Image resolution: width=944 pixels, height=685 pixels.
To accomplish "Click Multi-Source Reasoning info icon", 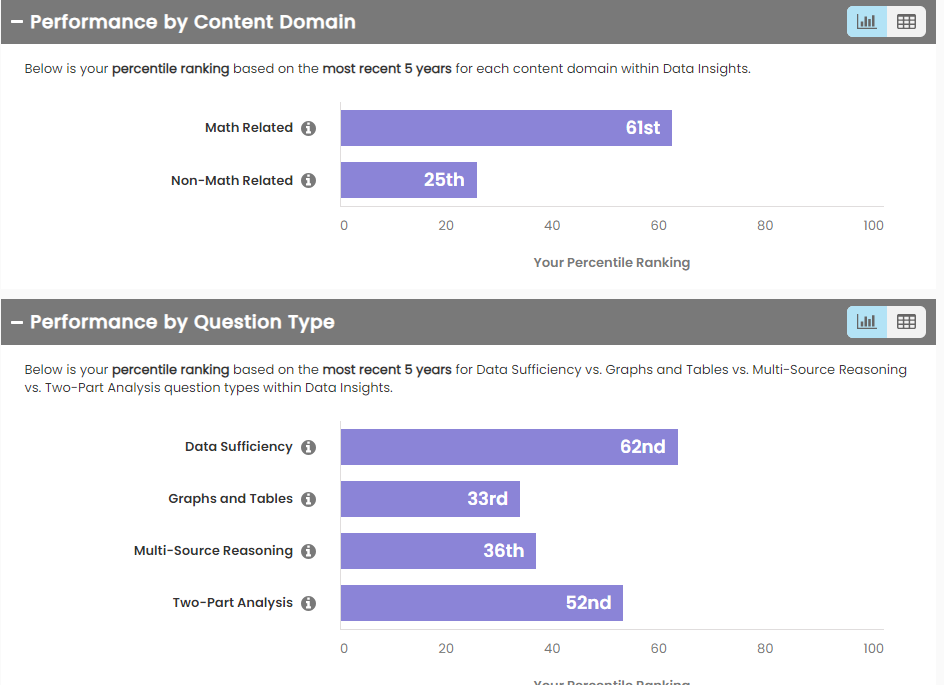I will click(x=309, y=551).
